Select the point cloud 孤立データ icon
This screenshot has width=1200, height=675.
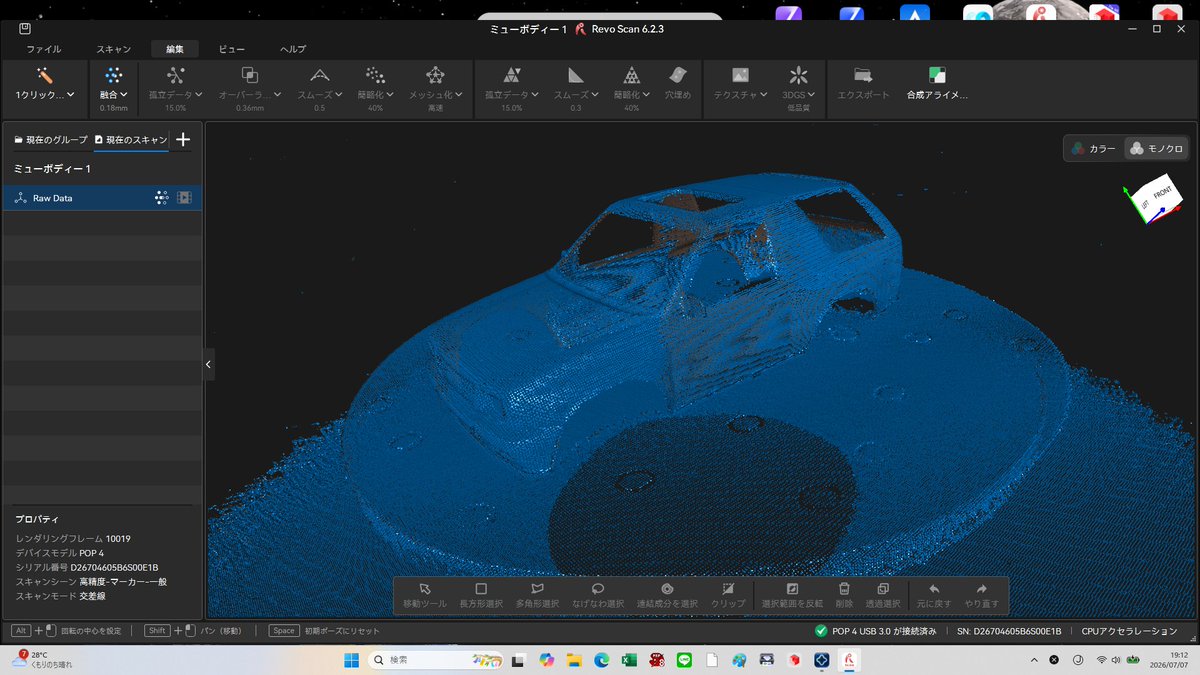[x=175, y=75]
